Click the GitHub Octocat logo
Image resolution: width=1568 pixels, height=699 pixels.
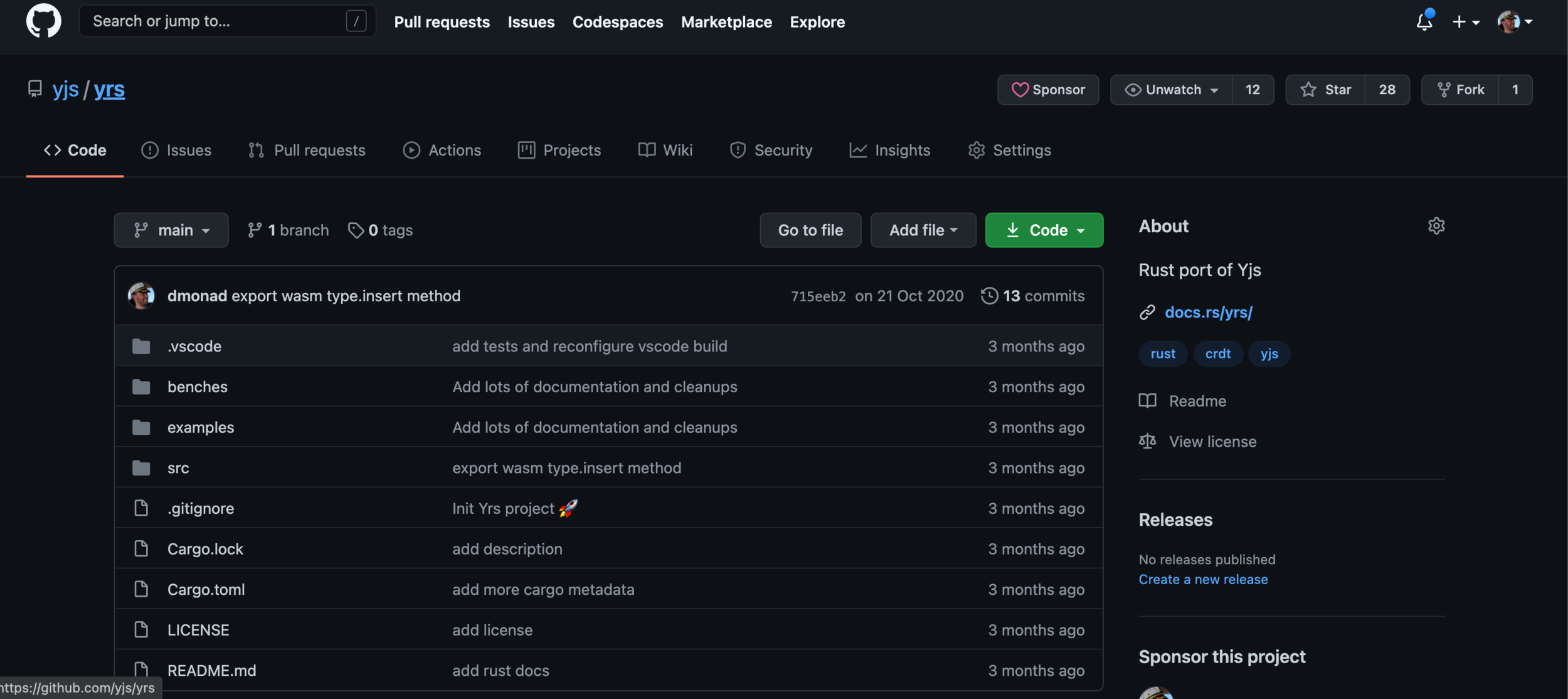[43, 21]
